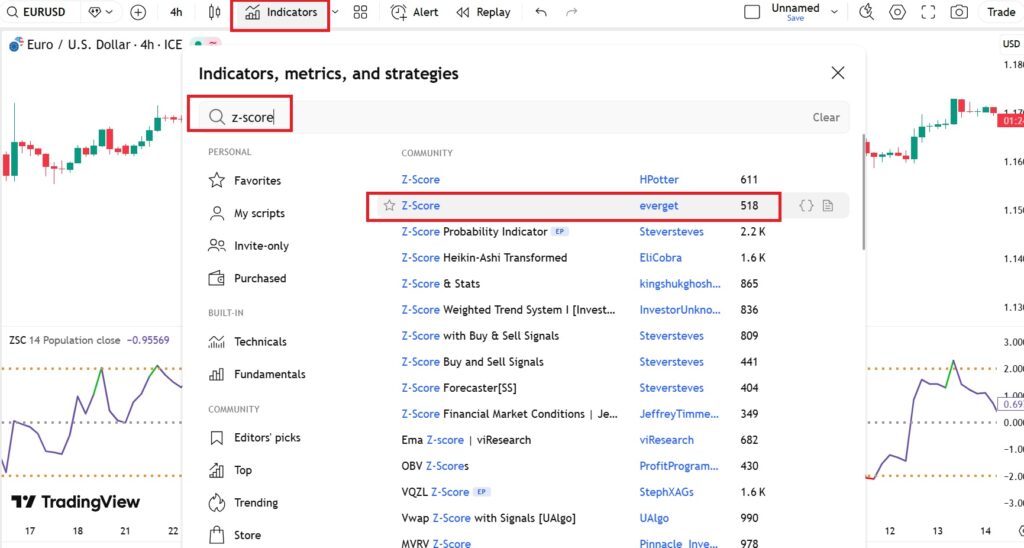Click the add symbol plus icon
The image size is (1024, 548).
(138, 12)
